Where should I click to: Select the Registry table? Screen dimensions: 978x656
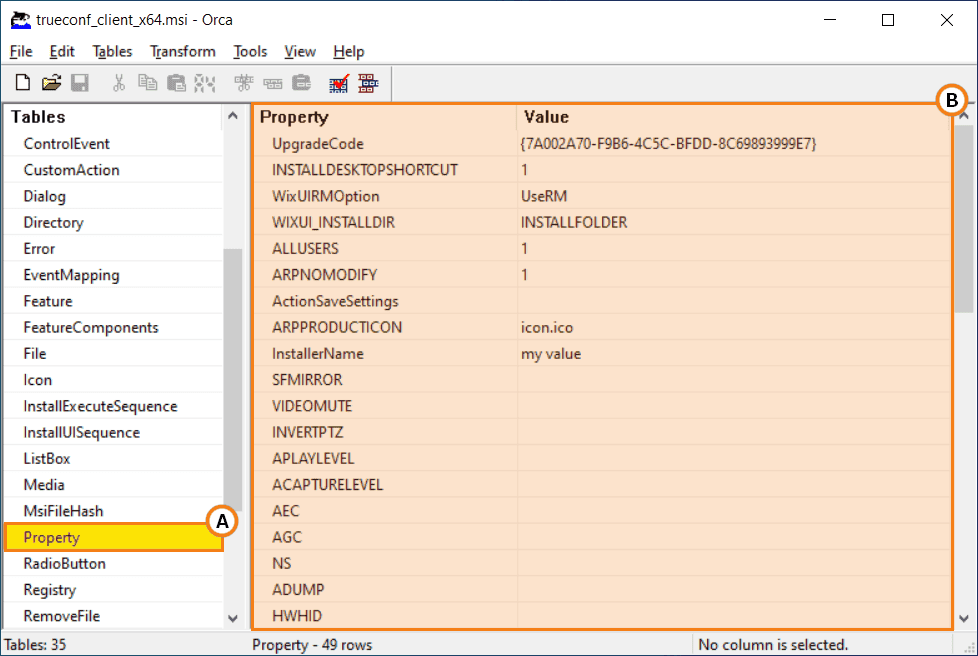click(113, 589)
